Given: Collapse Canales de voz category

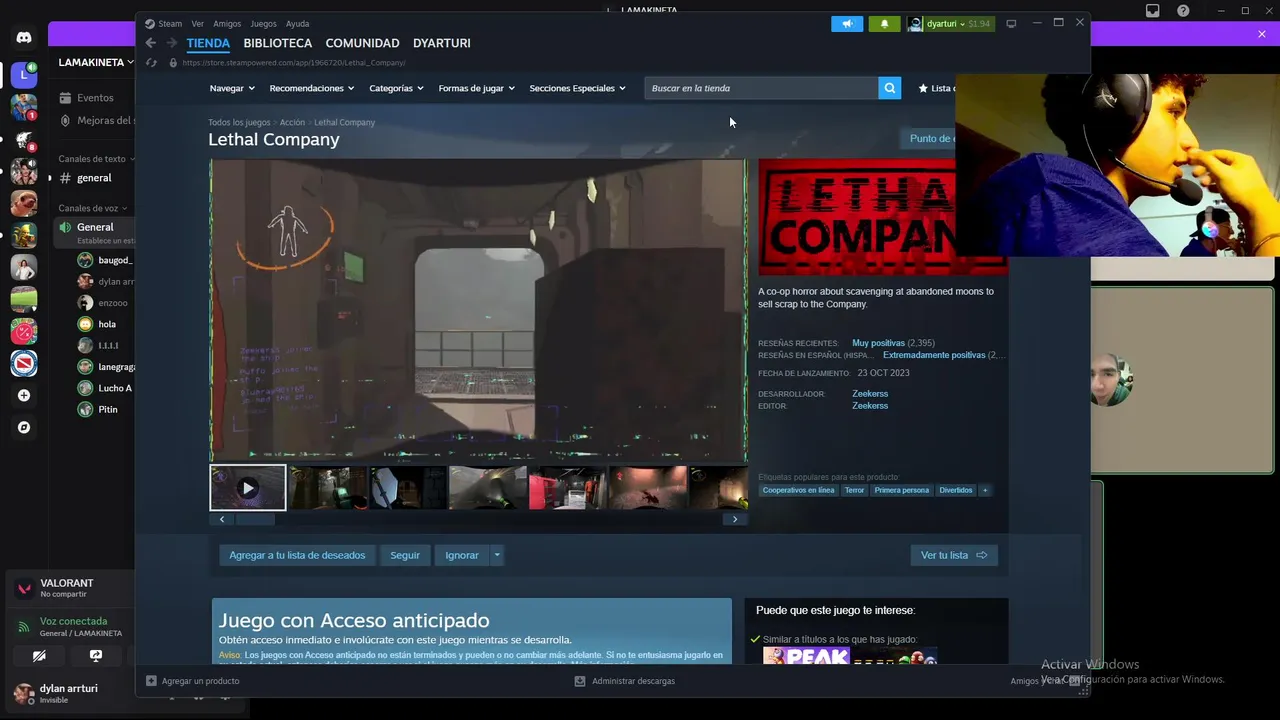Looking at the screenshot, I should click(x=91, y=208).
